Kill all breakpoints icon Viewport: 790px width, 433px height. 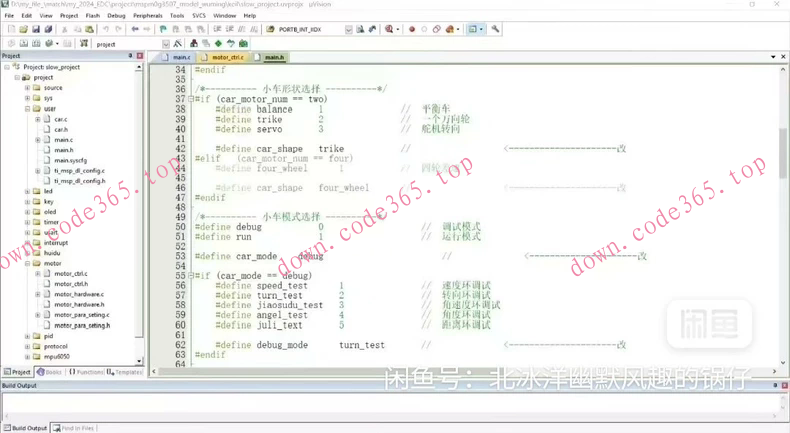449,29
